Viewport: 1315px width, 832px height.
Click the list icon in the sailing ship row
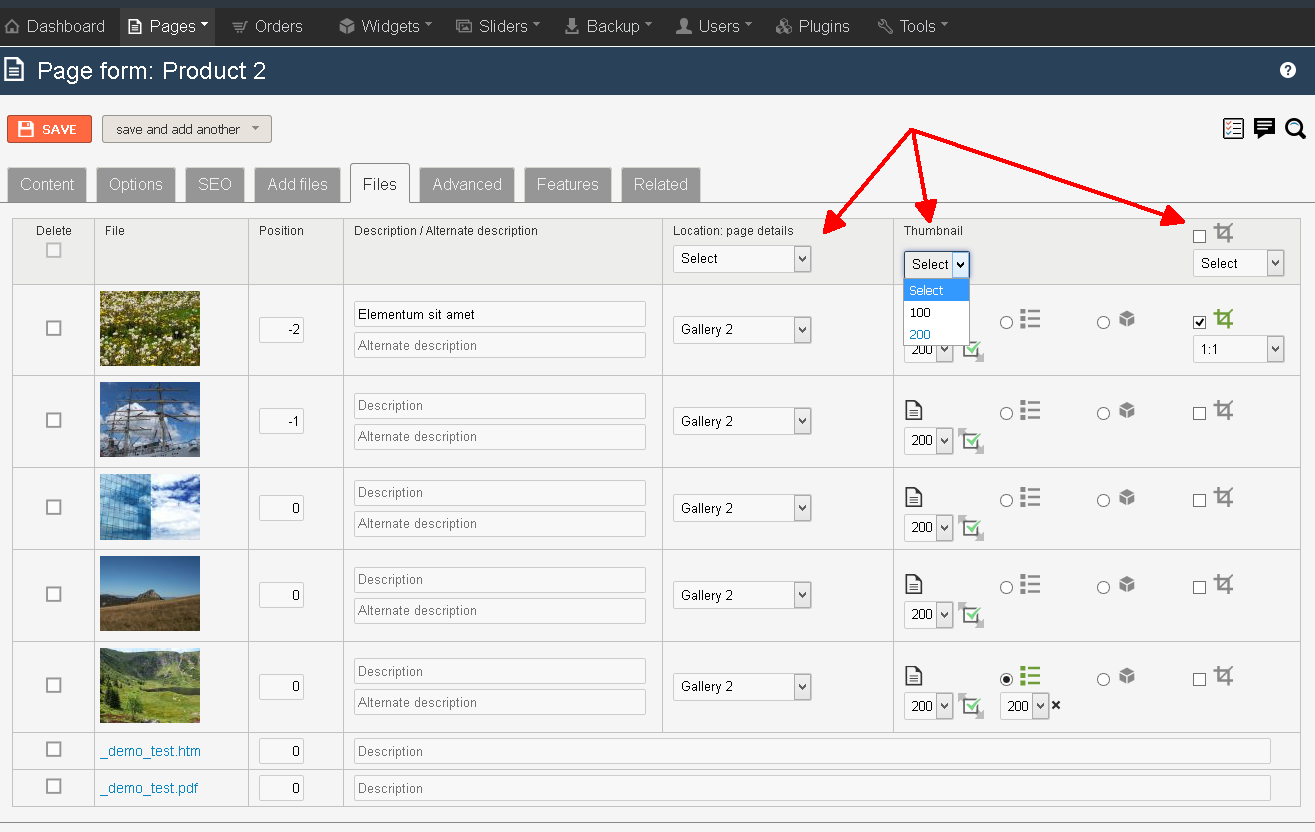pyautogui.click(x=1030, y=410)
